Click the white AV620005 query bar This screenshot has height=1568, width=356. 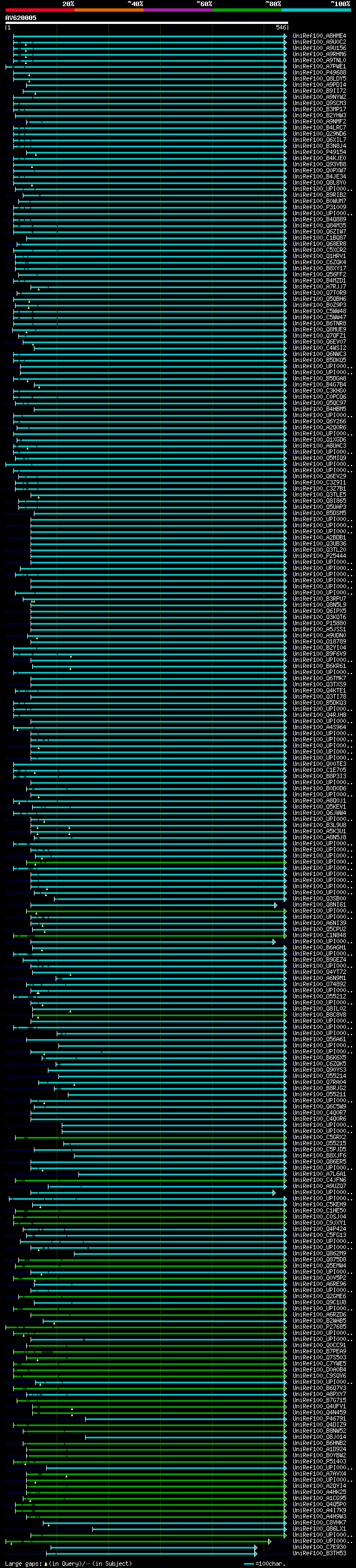pos(147,22)
